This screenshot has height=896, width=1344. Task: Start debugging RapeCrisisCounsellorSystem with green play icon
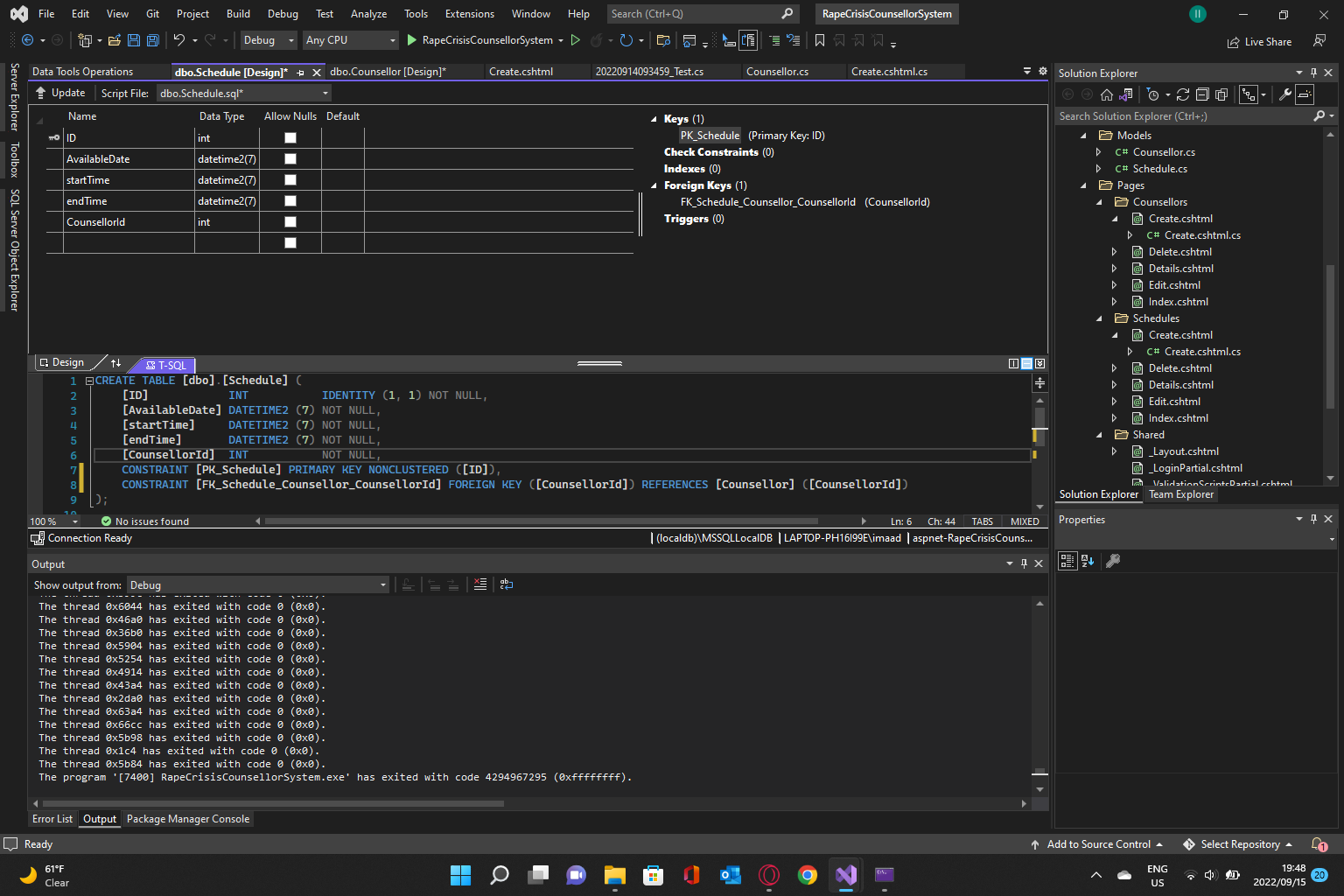(x=412, y=40)
